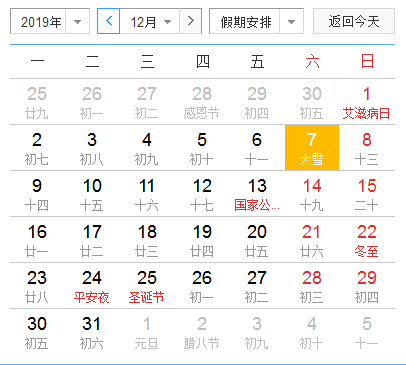Select greyed January 3 初九
Image resolution: width=406 pixels, height=365 pixels.
pyautogui.click(x=257, y=332)
